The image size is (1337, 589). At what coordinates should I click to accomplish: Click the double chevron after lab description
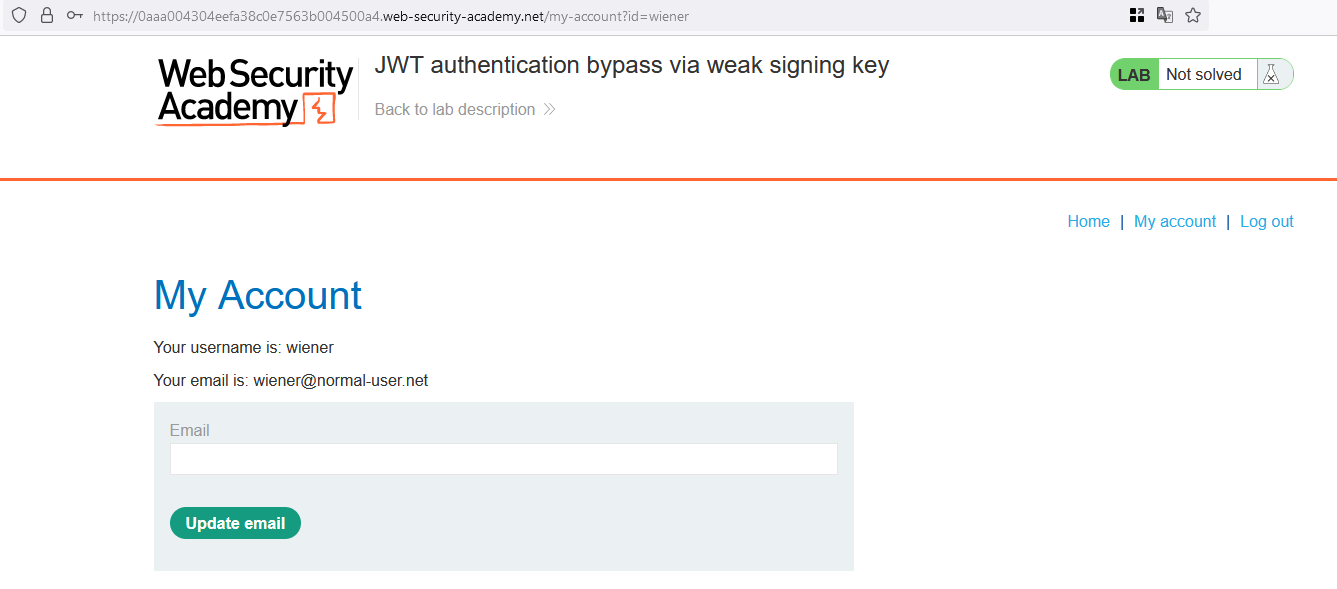[x=549, y=110]
